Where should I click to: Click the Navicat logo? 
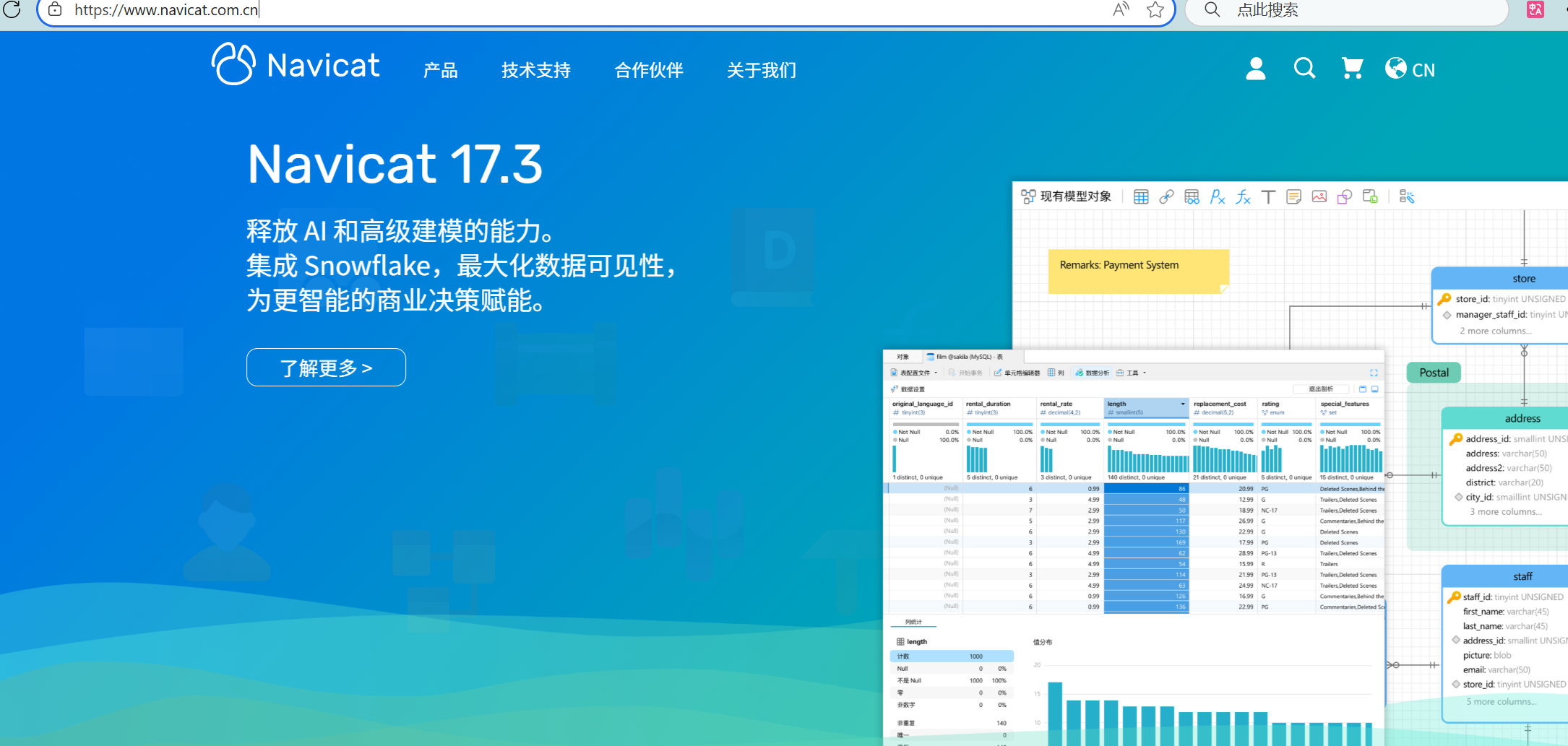click(x=296, y=64)
